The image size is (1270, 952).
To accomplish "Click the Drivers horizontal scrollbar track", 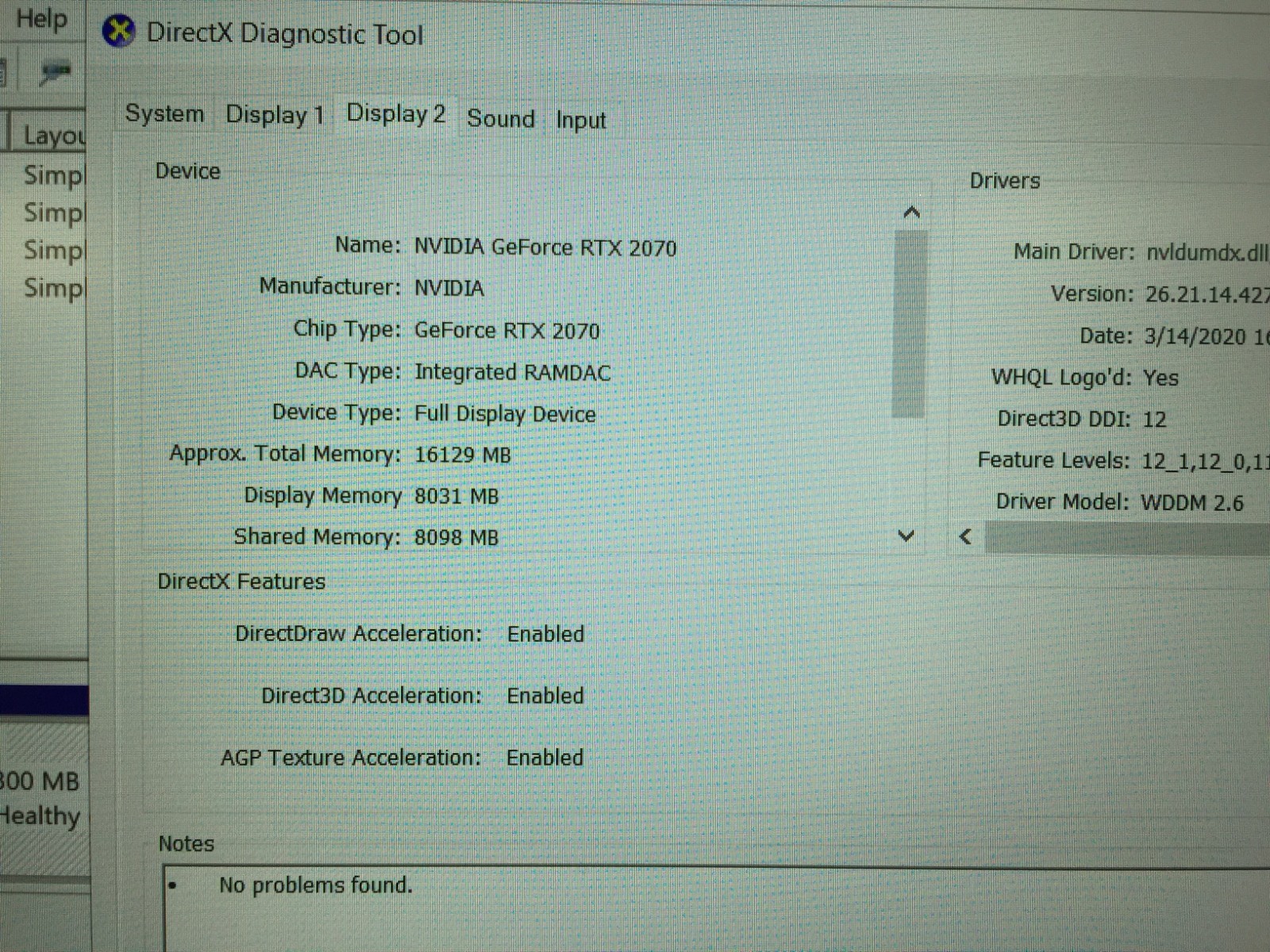I will (1127, 539).
